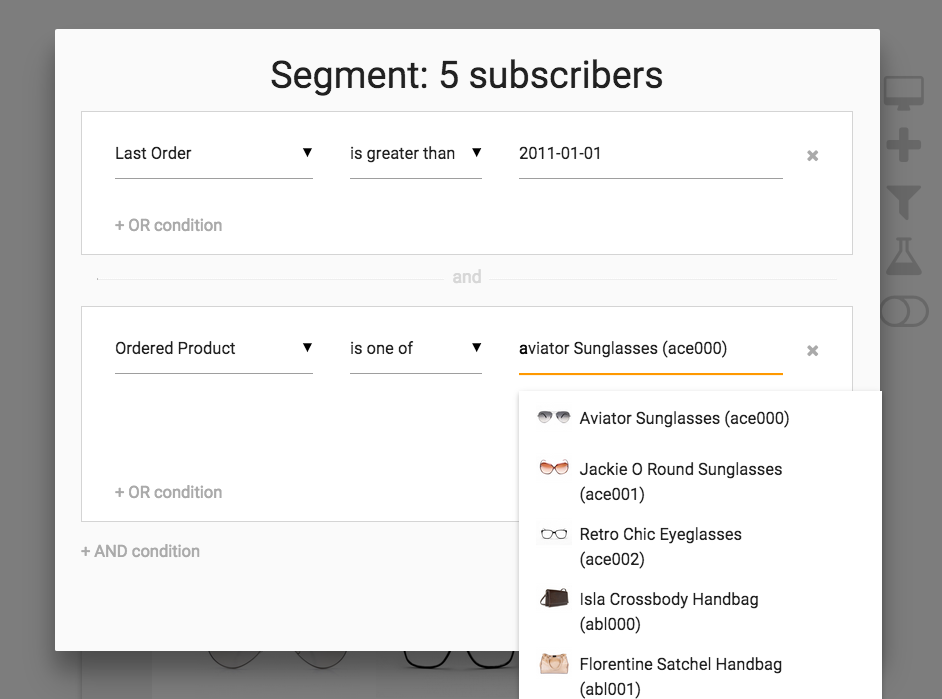Click the 2011-01-01 date input field

click(650, 154)
